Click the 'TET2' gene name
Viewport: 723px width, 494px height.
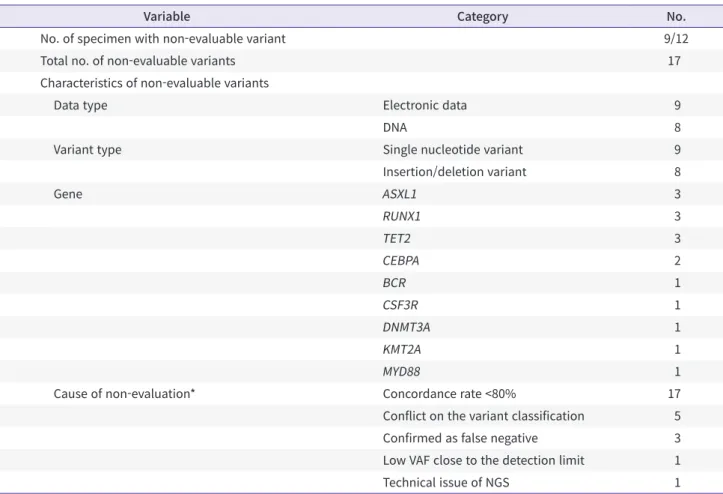[397, 238]
